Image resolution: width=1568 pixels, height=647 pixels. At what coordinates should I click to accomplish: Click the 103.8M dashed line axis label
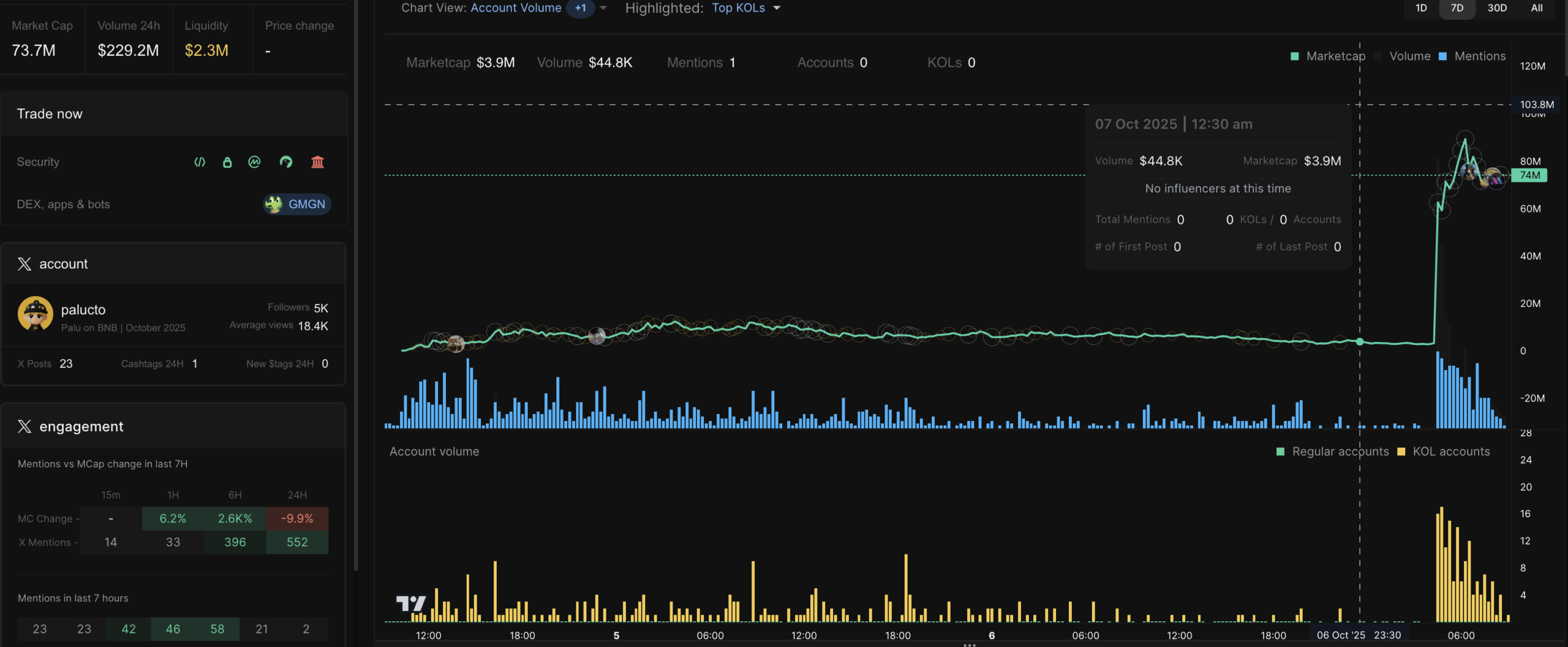1537,104
